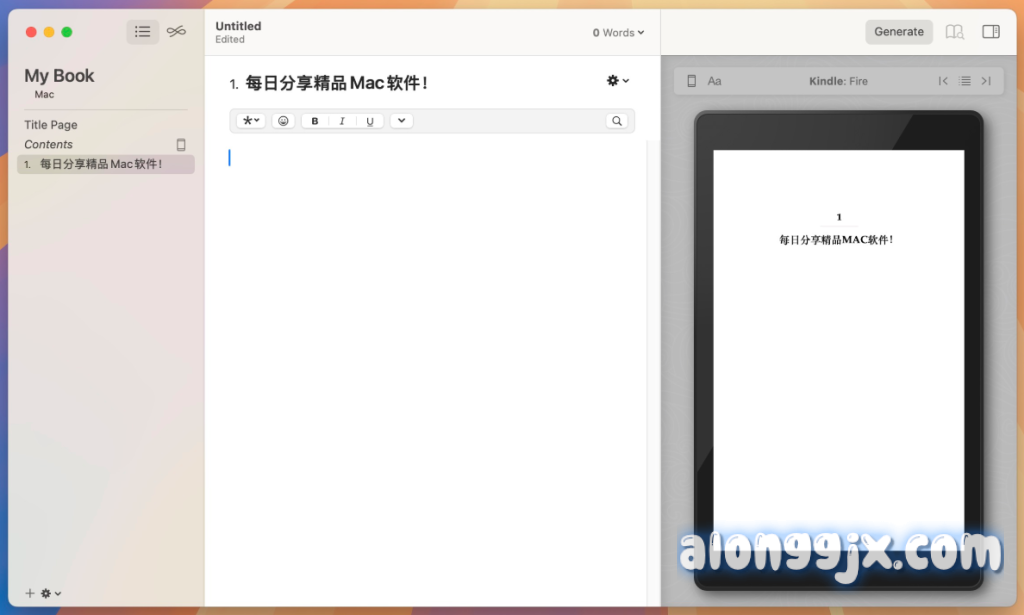
Task: Choose preview device via phone icon
Action: (x=691, y=81)
